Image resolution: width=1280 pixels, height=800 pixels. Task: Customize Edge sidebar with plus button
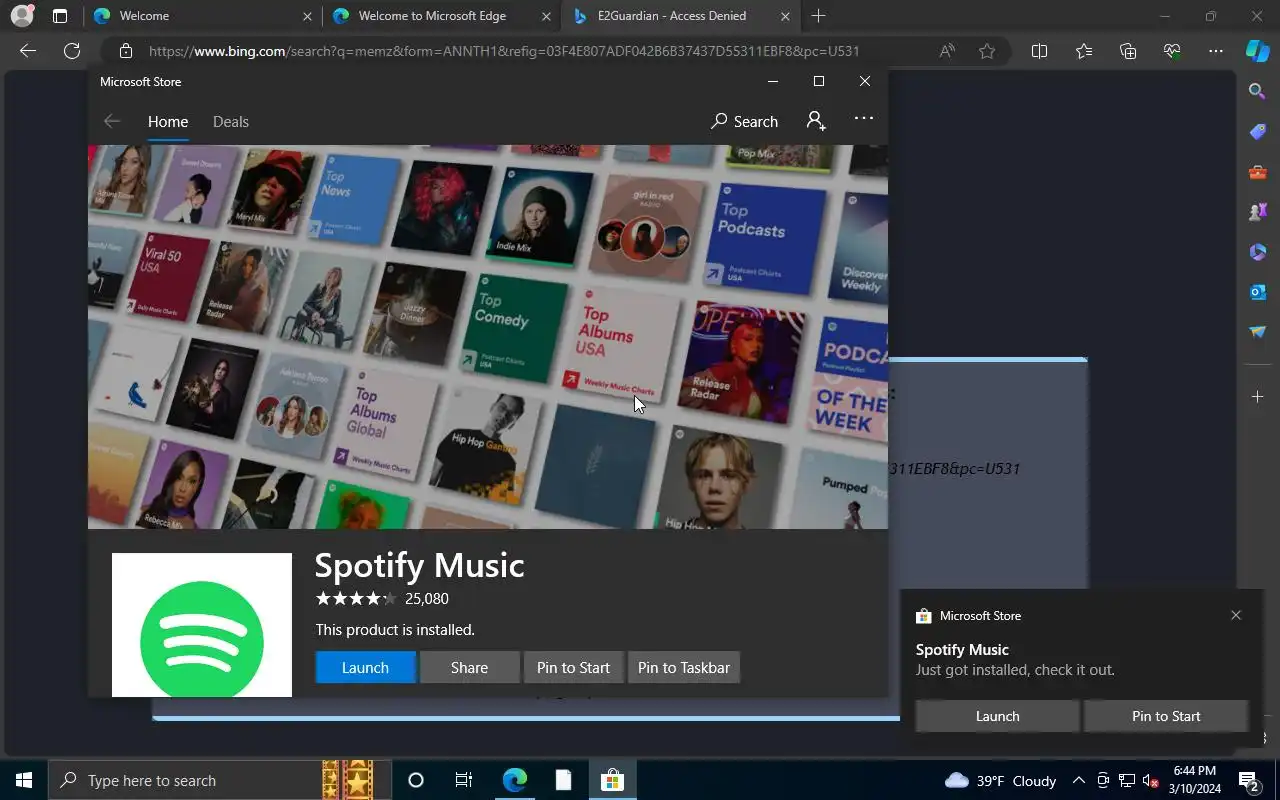1258,397
